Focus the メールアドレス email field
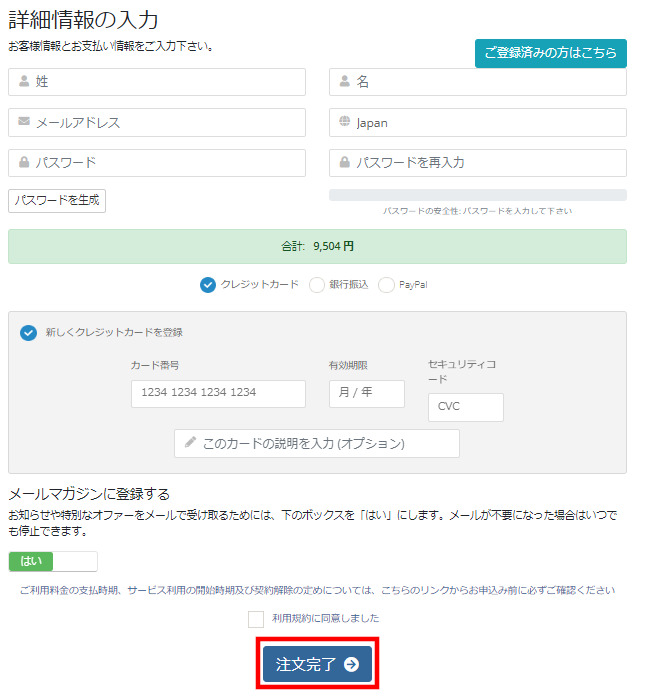649x697 pixels. [x=157, y=123]
